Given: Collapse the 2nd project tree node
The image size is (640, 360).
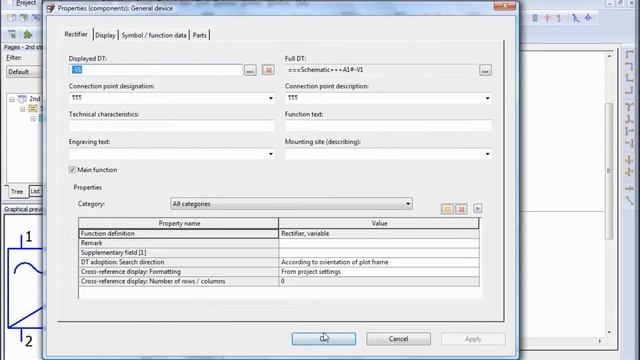Looking at the screenshot, I should [12, 99].
